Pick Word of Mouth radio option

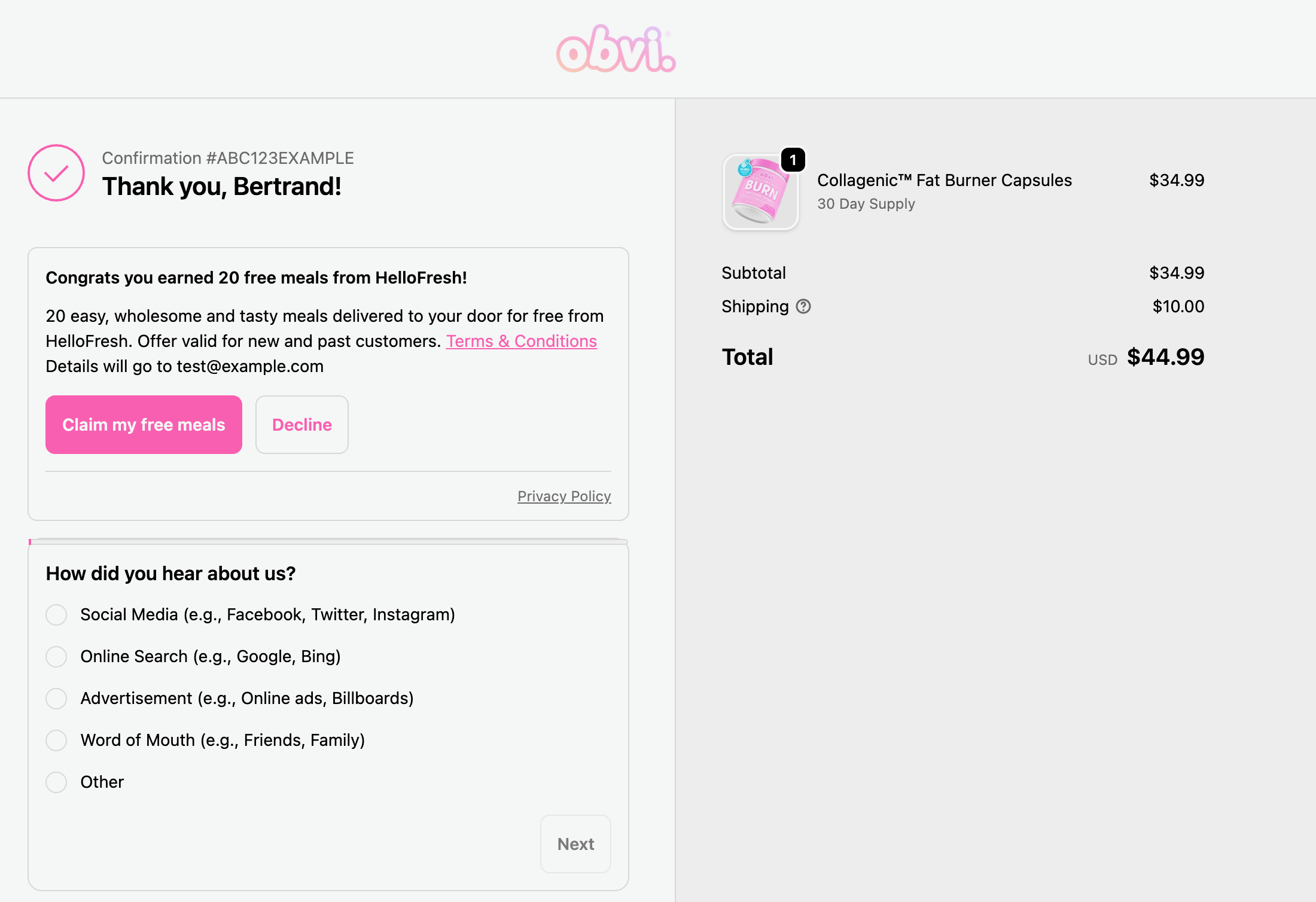point(56,740)
